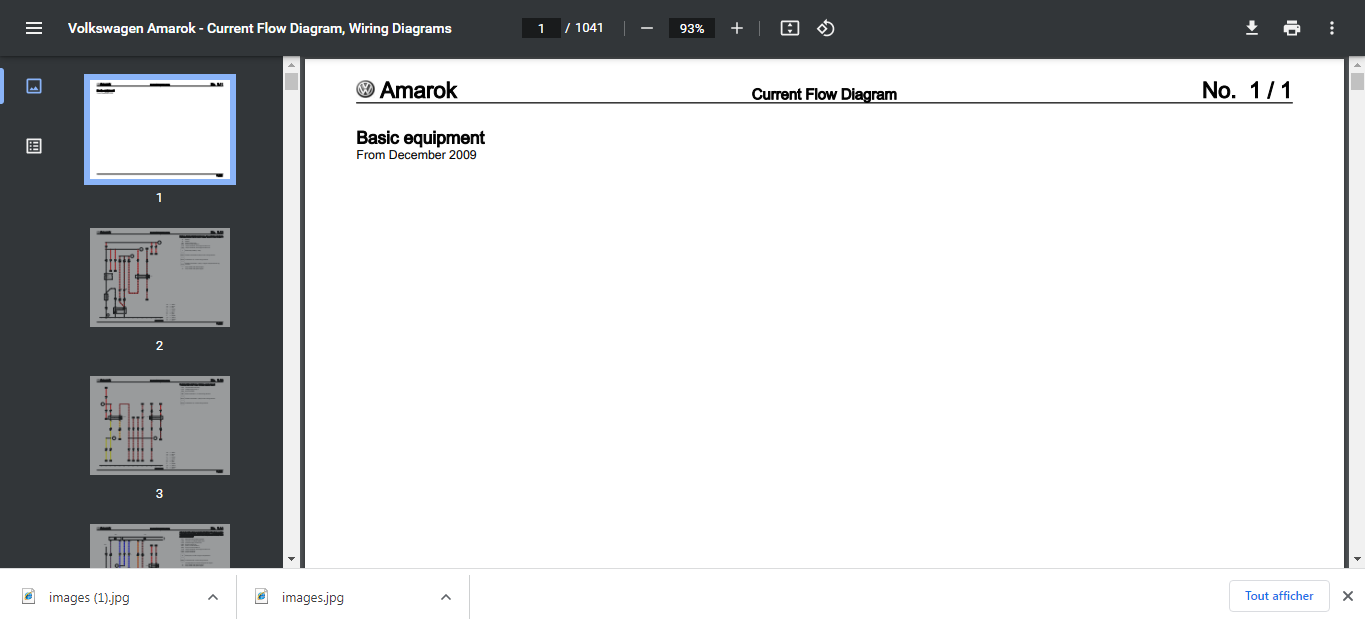The height and width of the screenshot is (625, 1365).
Task: Open the three-dot more actions menu
Action: [1332, 28]
